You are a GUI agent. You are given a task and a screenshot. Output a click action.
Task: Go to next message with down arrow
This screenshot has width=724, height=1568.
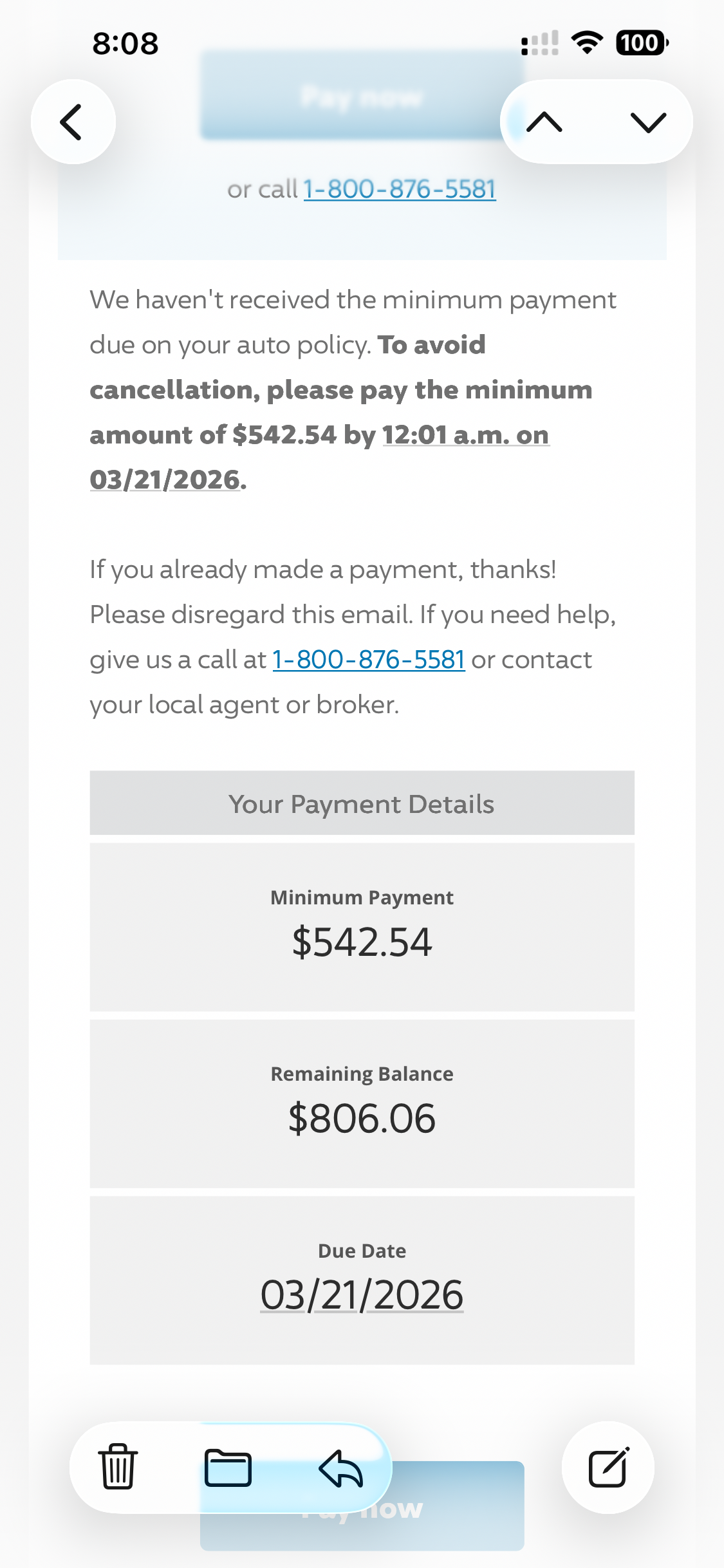tap(647, 122)
